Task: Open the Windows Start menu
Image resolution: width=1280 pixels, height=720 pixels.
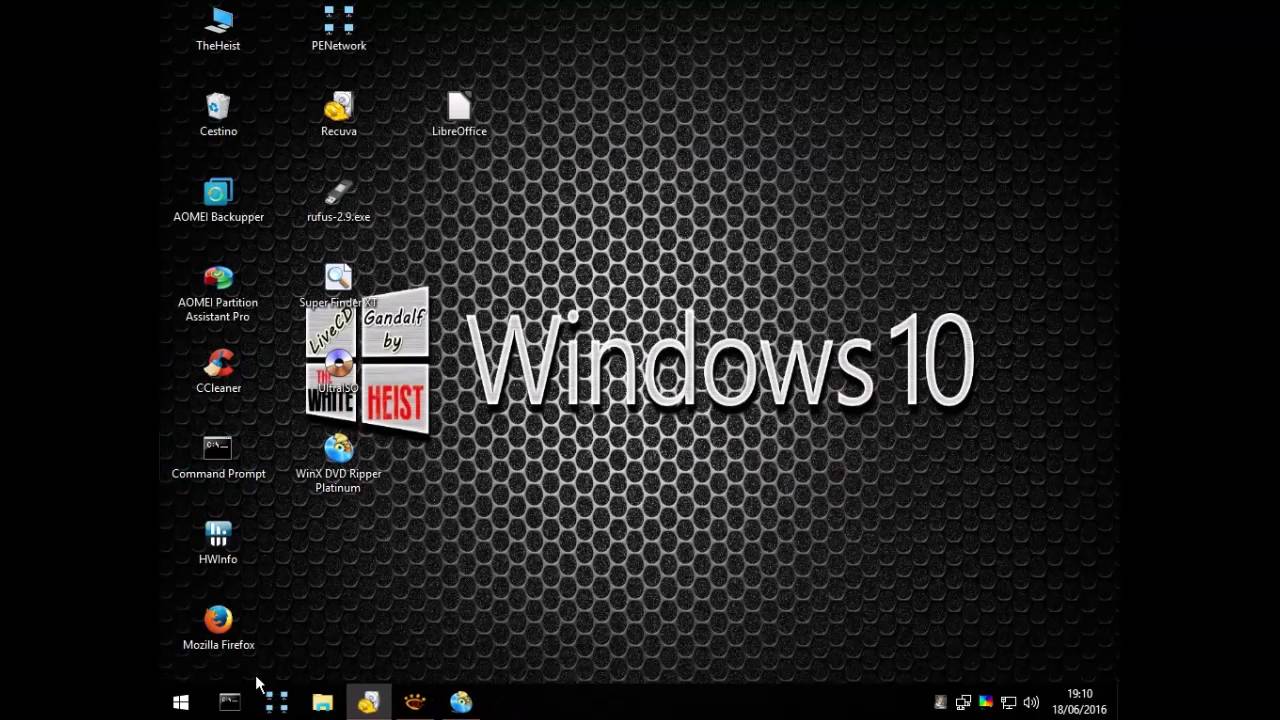Action: tap(181, 703)
